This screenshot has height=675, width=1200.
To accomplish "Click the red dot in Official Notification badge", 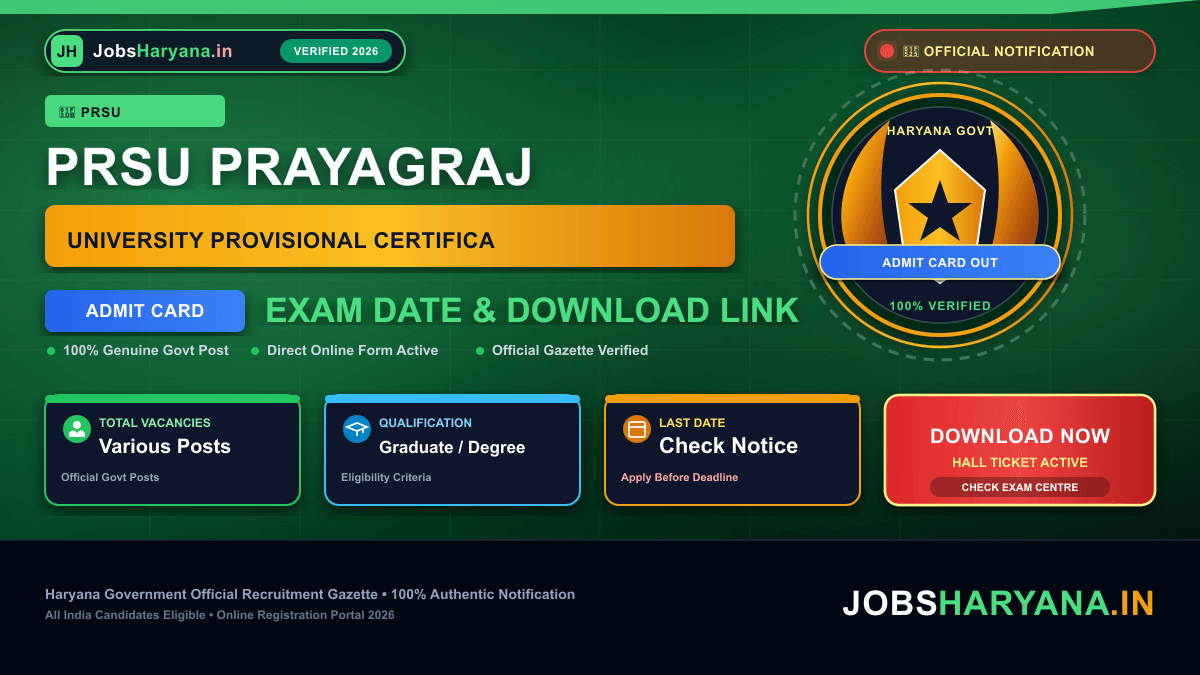I will coord(886,51).
